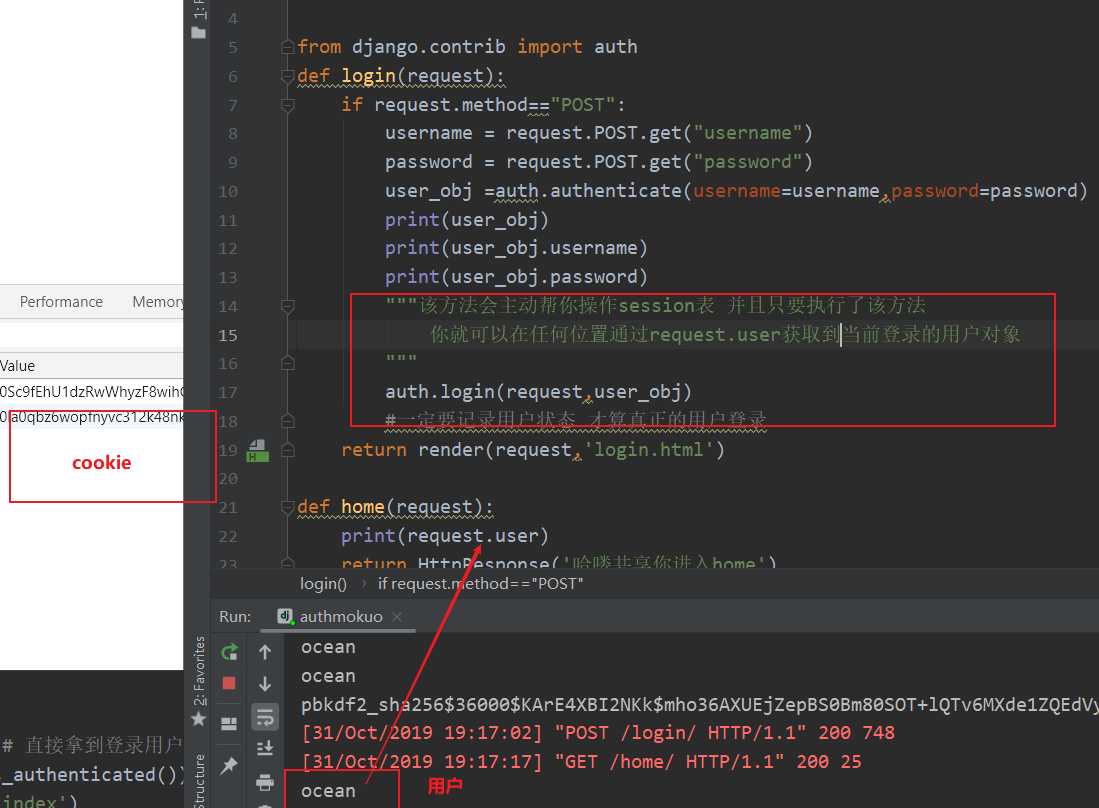This screenshot has height=808, width=1099.
Task: Stop the running authmokuo server
Action: point(229,683)
